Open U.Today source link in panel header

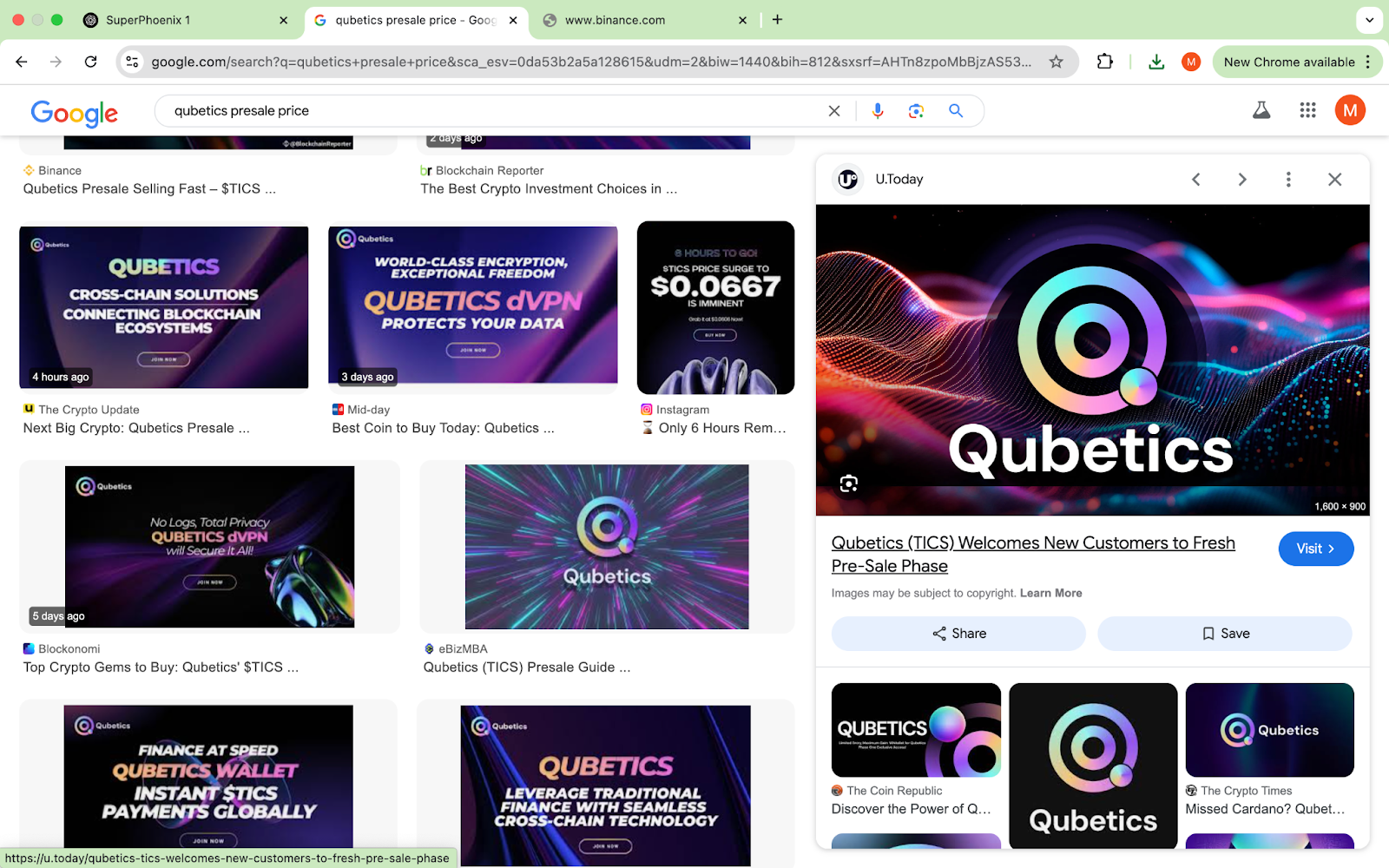pyautogui.click(x=880, y=179)
